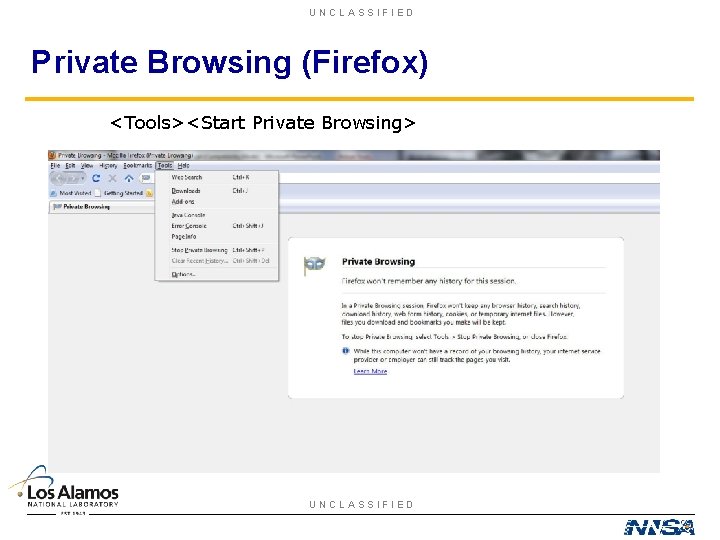Select Page Info in the Tools menu
The width and height of the screenshot is (720, 540).
(x=217, y=236)
